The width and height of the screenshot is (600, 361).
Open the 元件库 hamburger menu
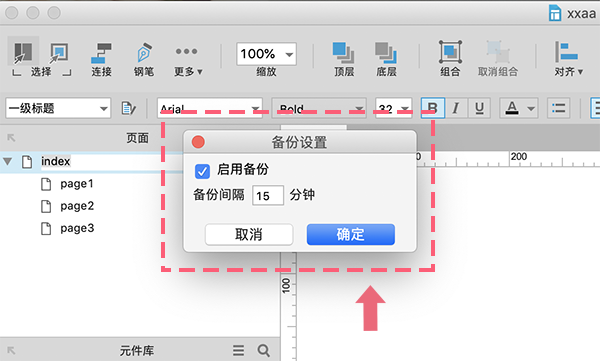(x=238, y=350)
